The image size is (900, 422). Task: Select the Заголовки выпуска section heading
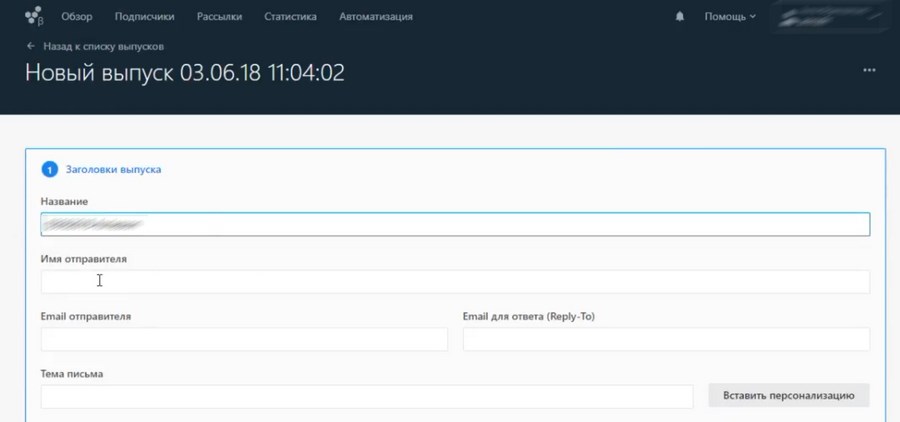coord(113,169)
